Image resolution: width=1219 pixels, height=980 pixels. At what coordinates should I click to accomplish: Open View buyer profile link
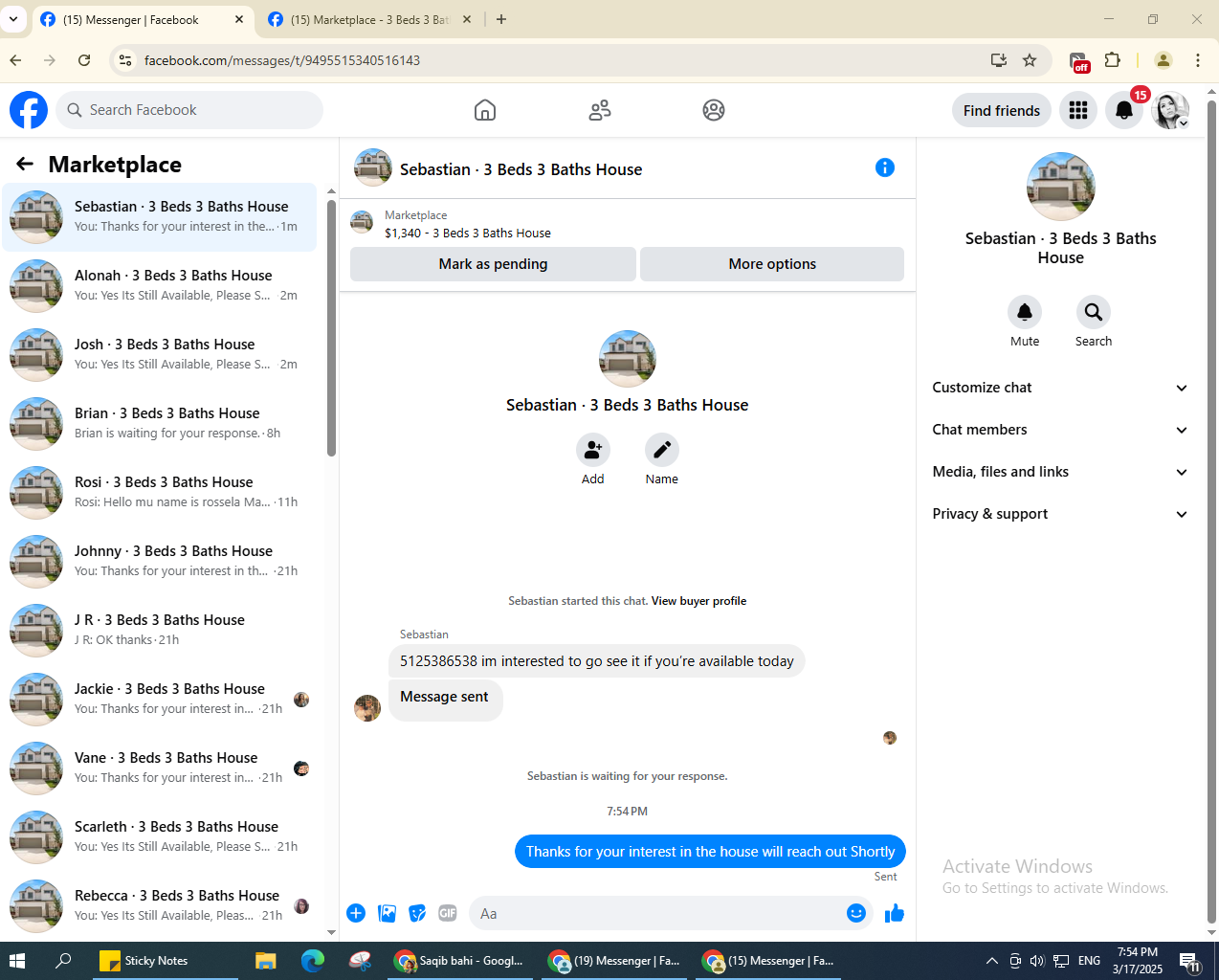pos(698,601)
